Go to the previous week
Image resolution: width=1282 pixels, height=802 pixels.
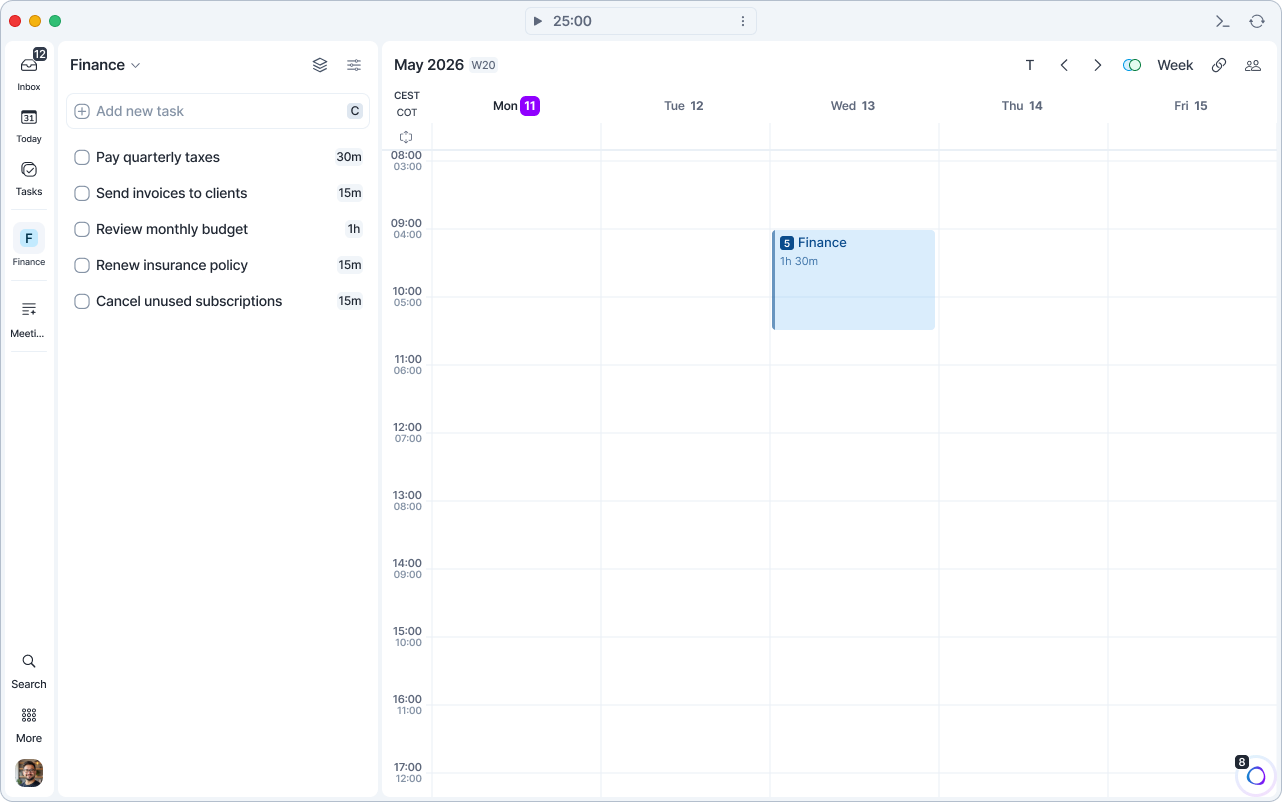(x=1064, y=65)
